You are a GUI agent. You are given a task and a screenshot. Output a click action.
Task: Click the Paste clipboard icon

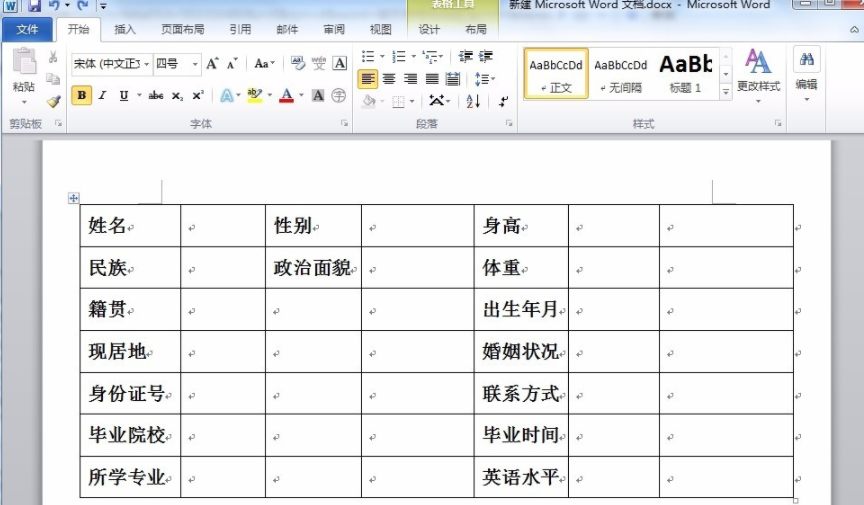[x=24, y=61]
